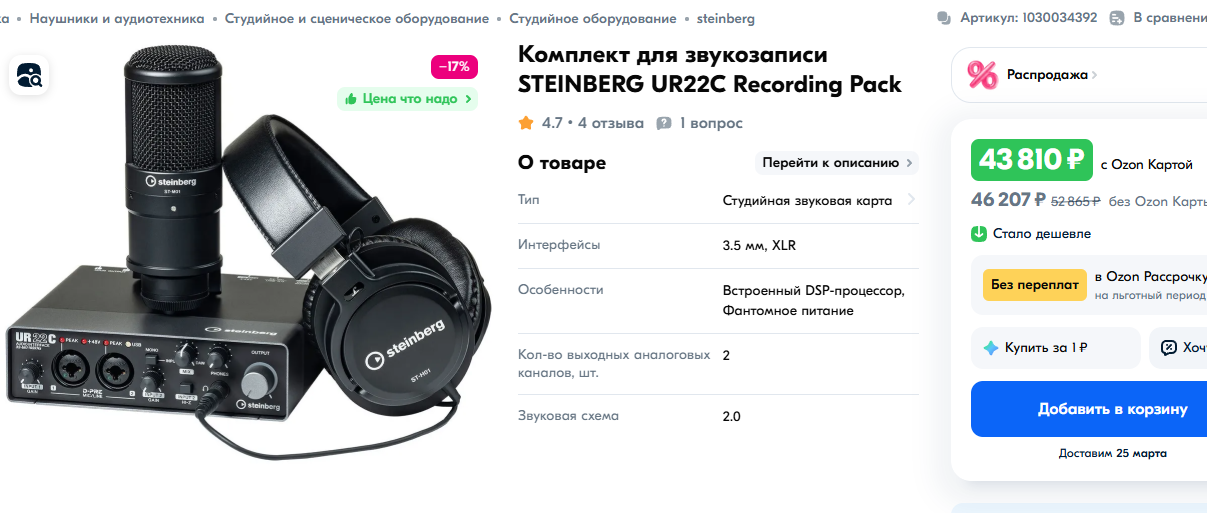
Task: Open the image search icon on the photo
Action: (30, 74)
